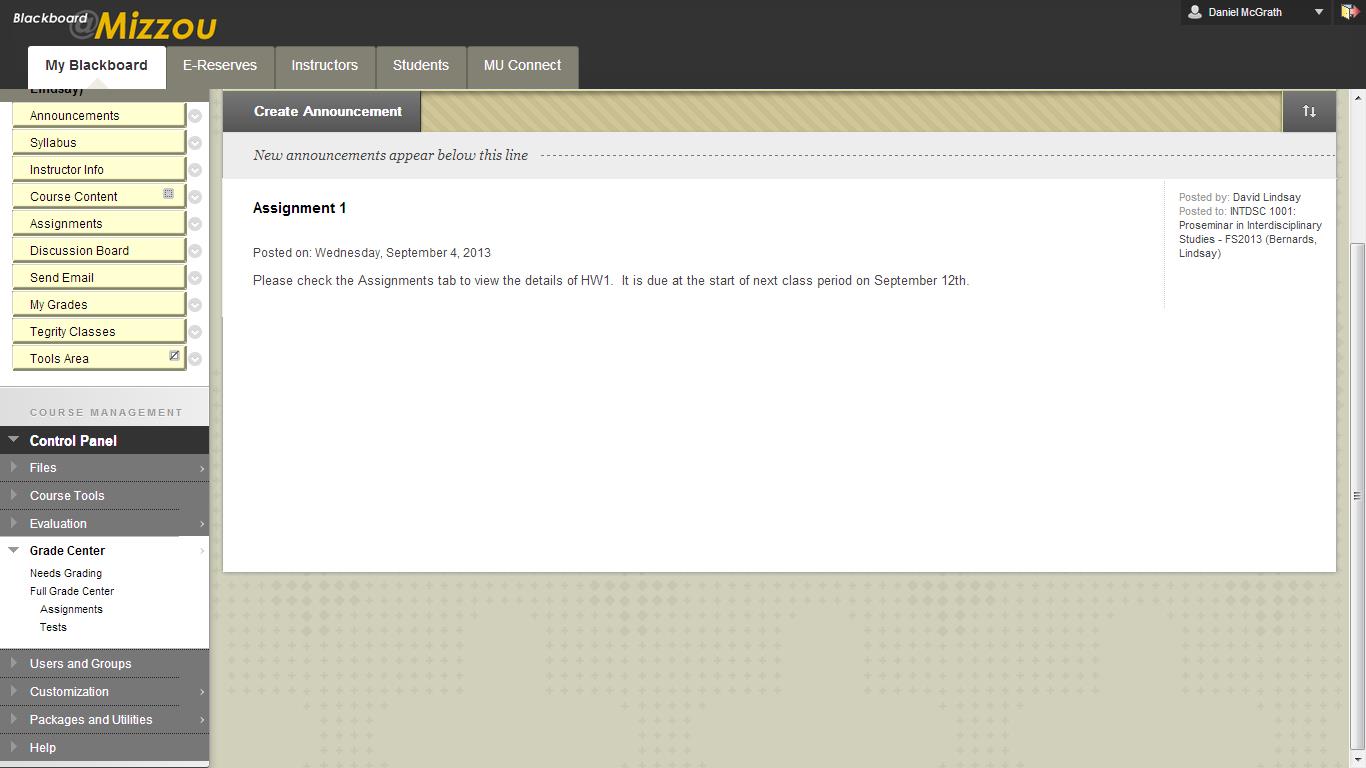The image size is (1366, 768).
Task: Open the Send Email menu link
Action: point(62,278)
